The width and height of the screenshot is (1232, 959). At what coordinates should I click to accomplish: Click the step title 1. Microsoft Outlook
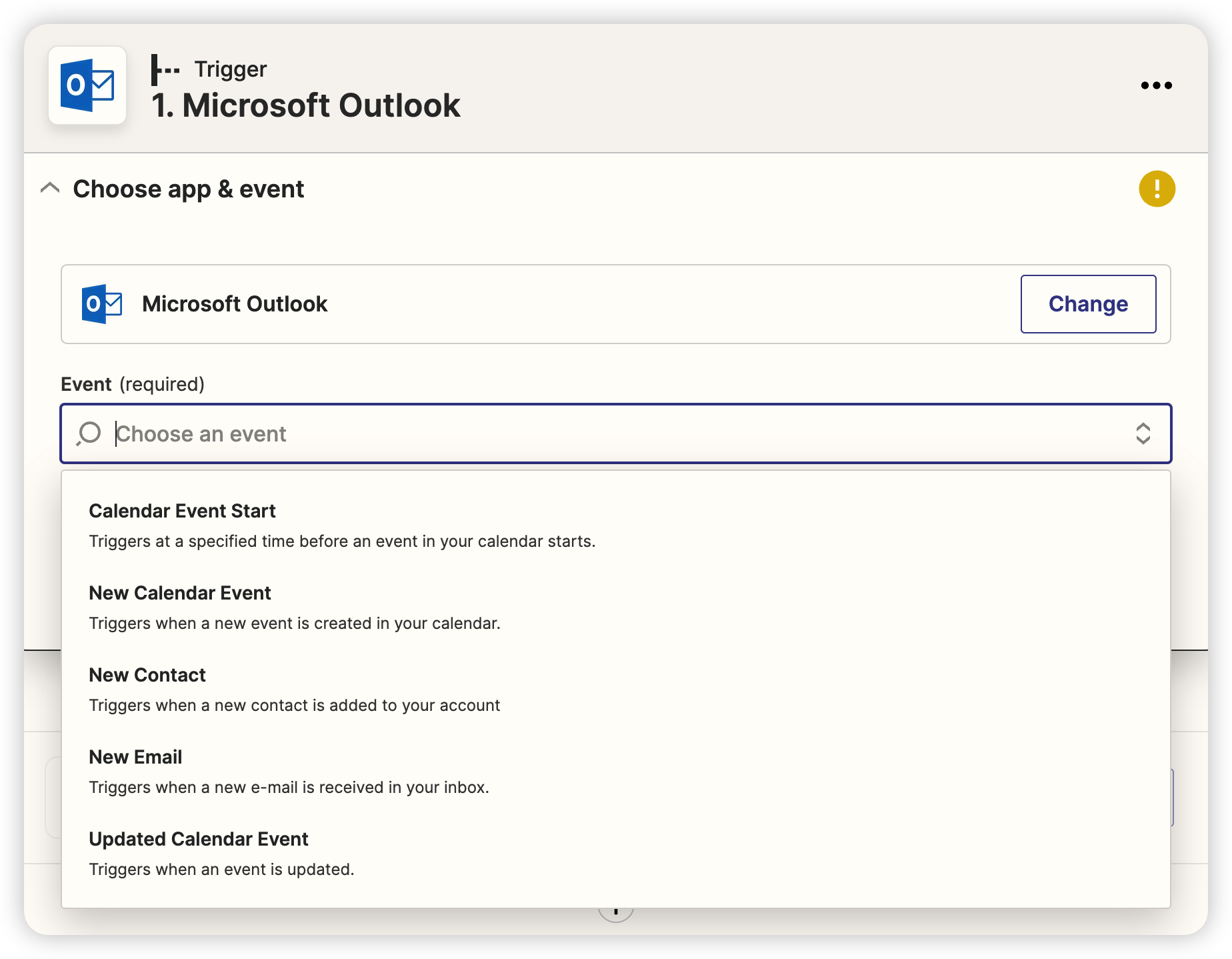(306, 105)
